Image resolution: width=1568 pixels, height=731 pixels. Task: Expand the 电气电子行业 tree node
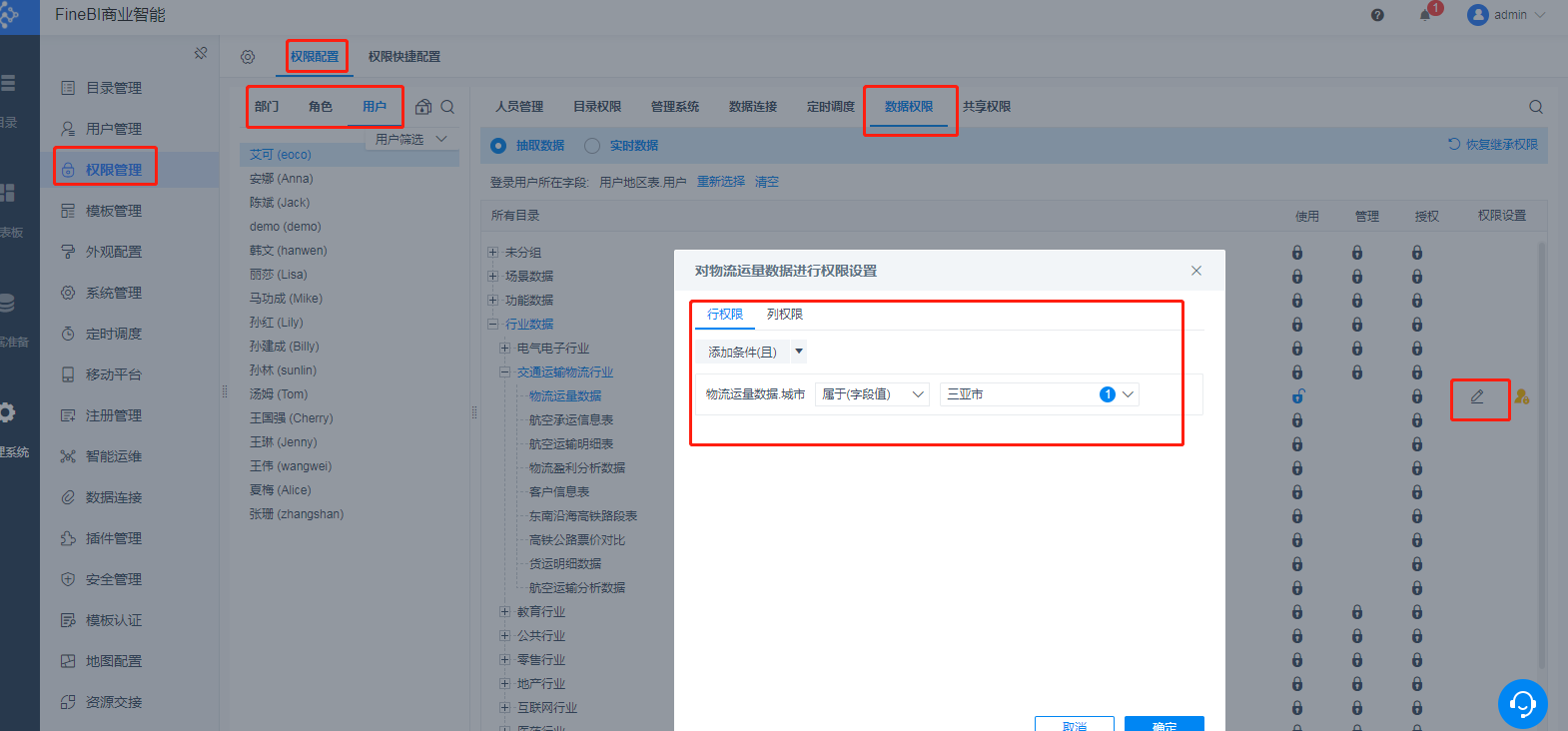pyautogui.click(x=504, y=349)
